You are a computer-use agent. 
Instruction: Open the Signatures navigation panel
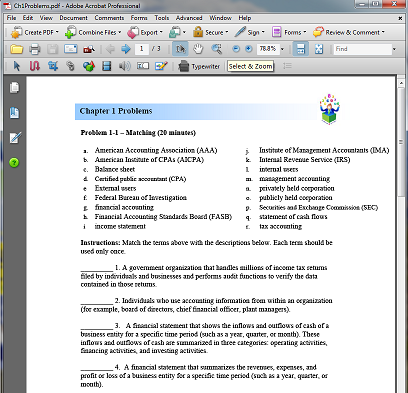pyautogui.click(x=15, y=137)
